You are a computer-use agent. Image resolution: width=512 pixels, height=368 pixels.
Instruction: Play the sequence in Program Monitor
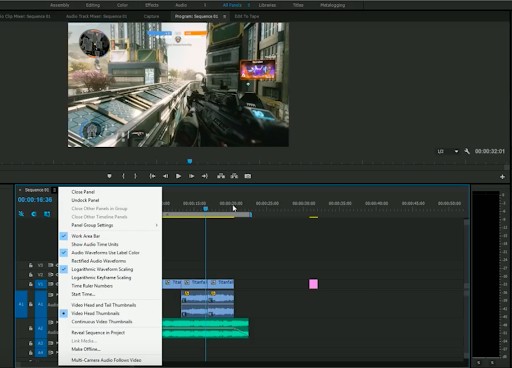(x=178, y=176)
